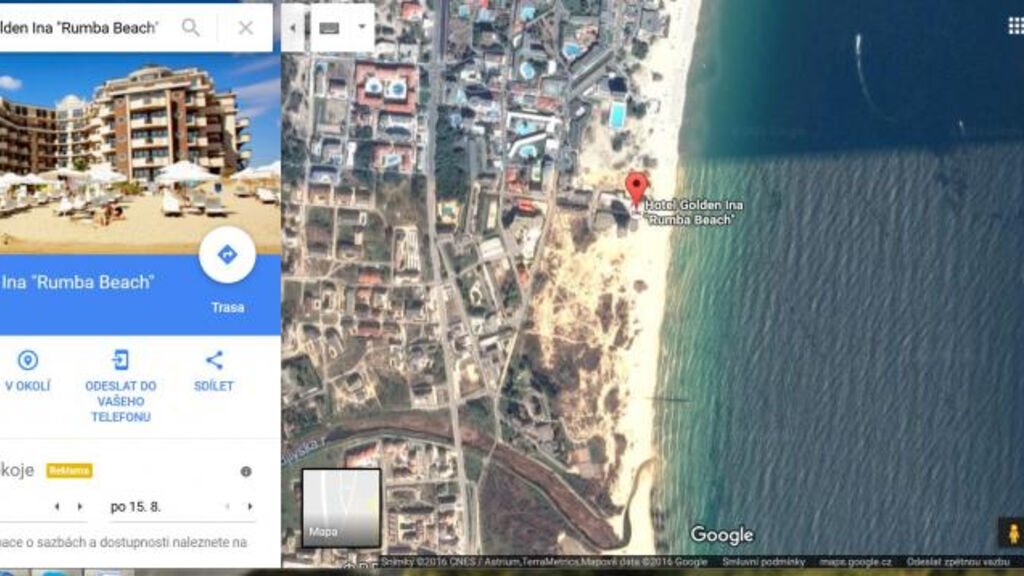The image size is (1024, 576).
Task: Click the Street View pegman icon
Action: (x=1012, y=532)
